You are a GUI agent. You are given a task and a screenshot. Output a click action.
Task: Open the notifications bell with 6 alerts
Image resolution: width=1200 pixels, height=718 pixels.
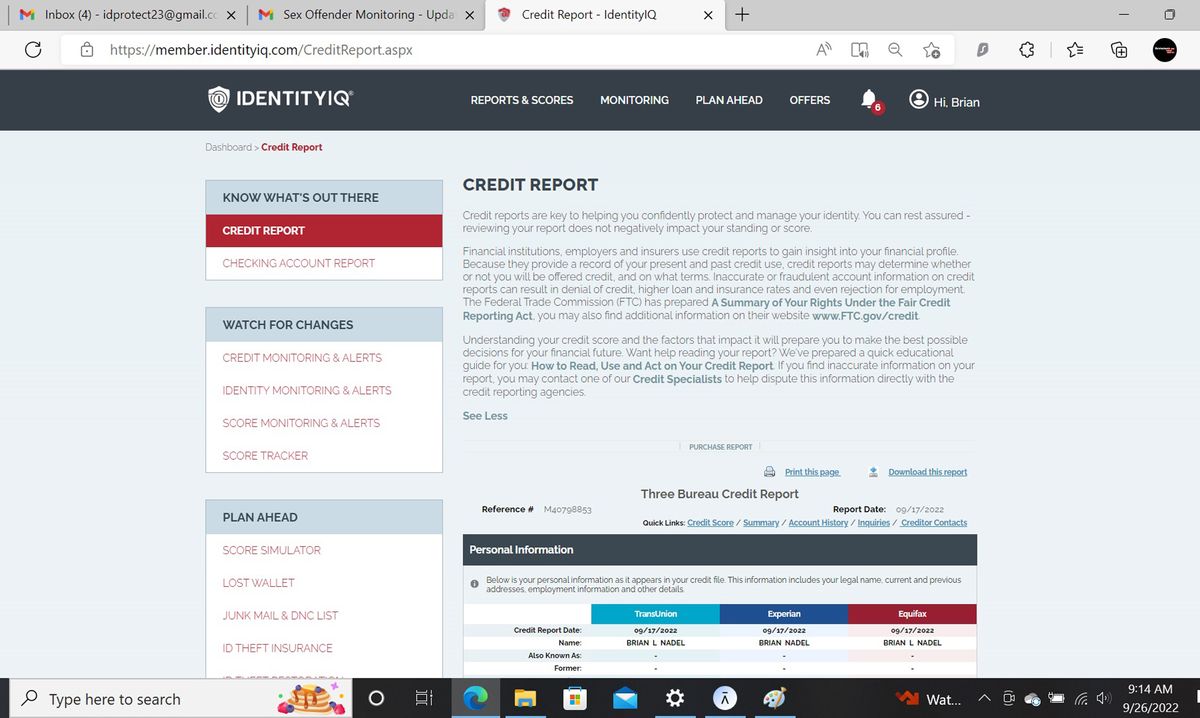coord(866,98)
